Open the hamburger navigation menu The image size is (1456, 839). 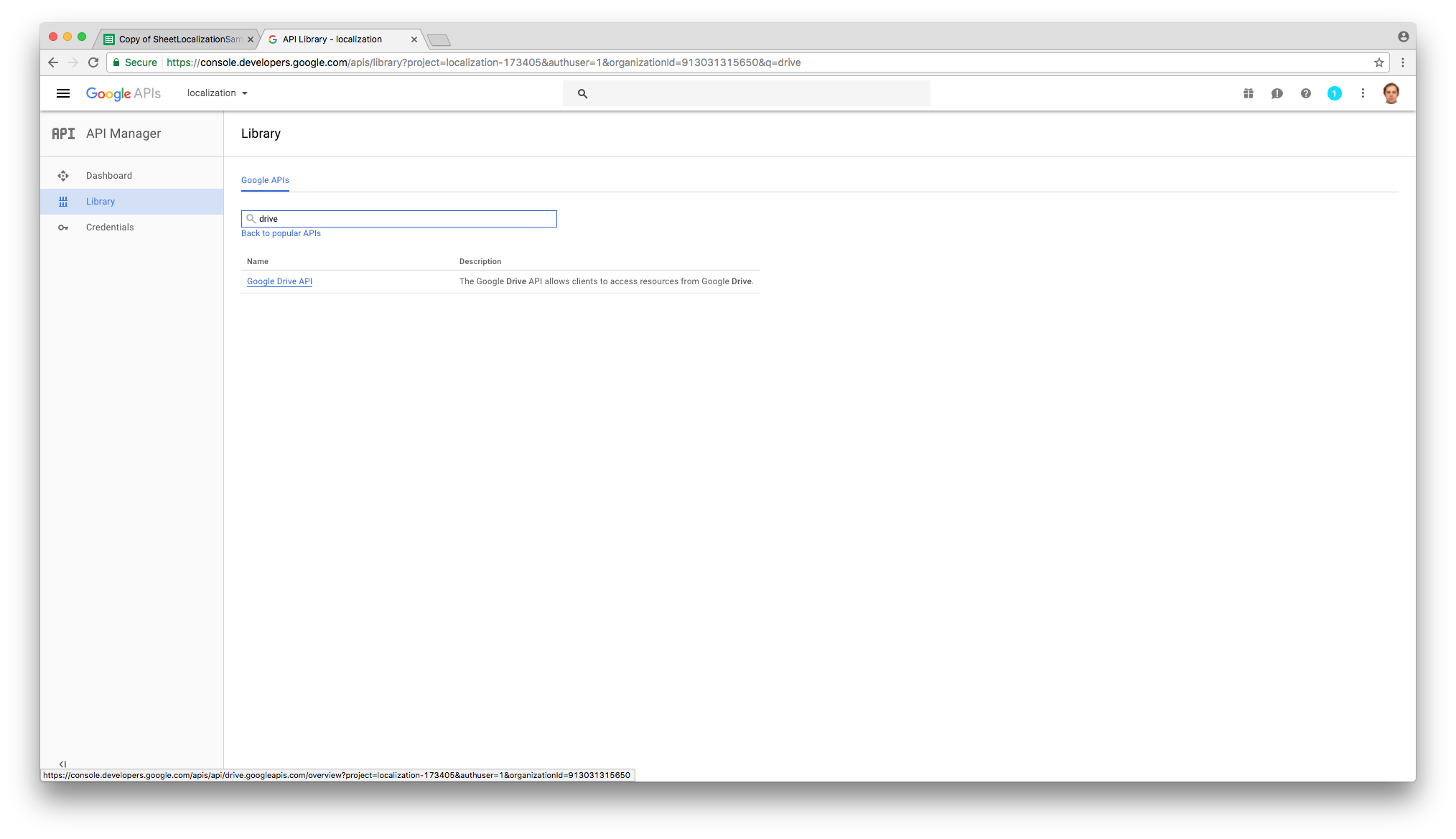(x=63, y=93)
